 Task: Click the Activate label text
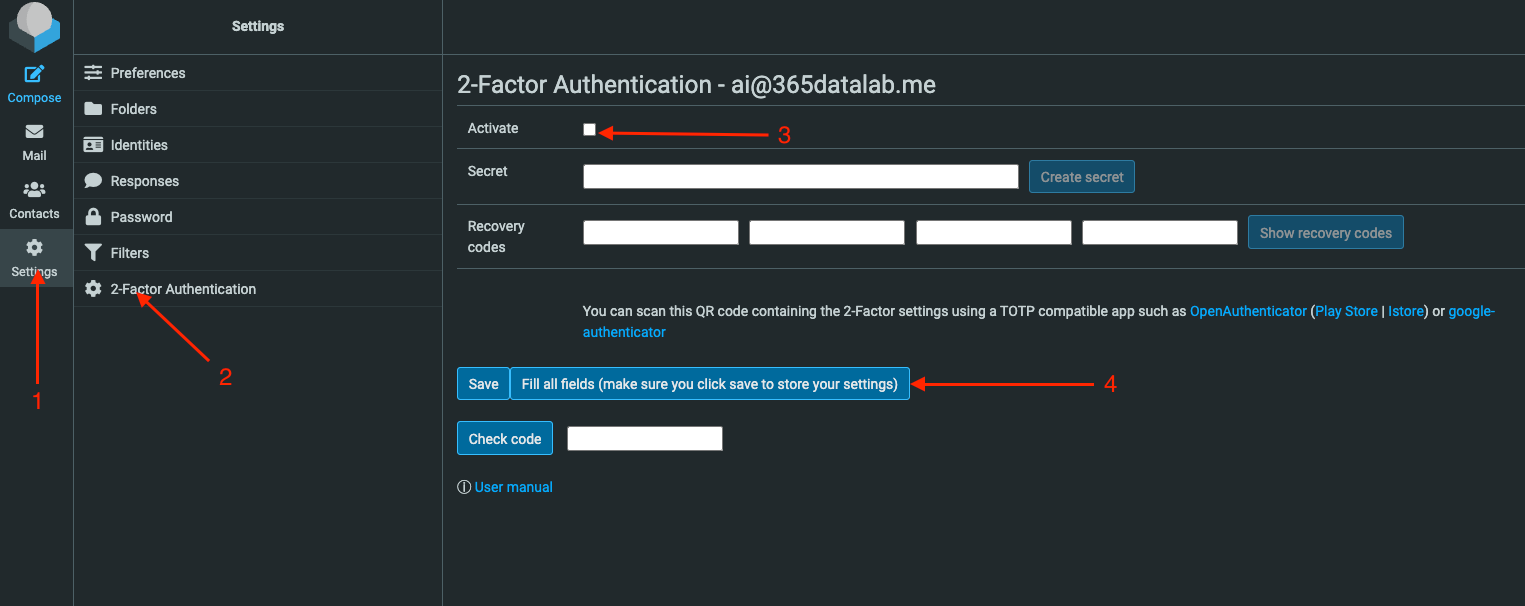(493, 128)
